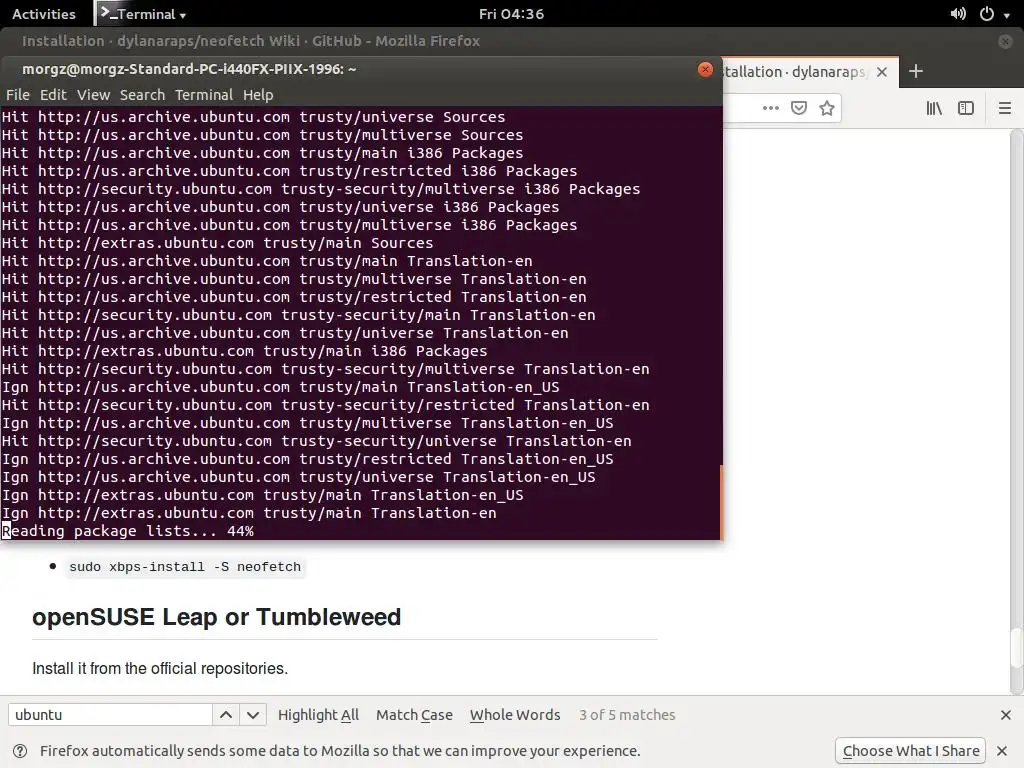Viewport: 1024px width, 768px height.
Task: Toggle Highlight All in find bar
Action: coord(319,715)
